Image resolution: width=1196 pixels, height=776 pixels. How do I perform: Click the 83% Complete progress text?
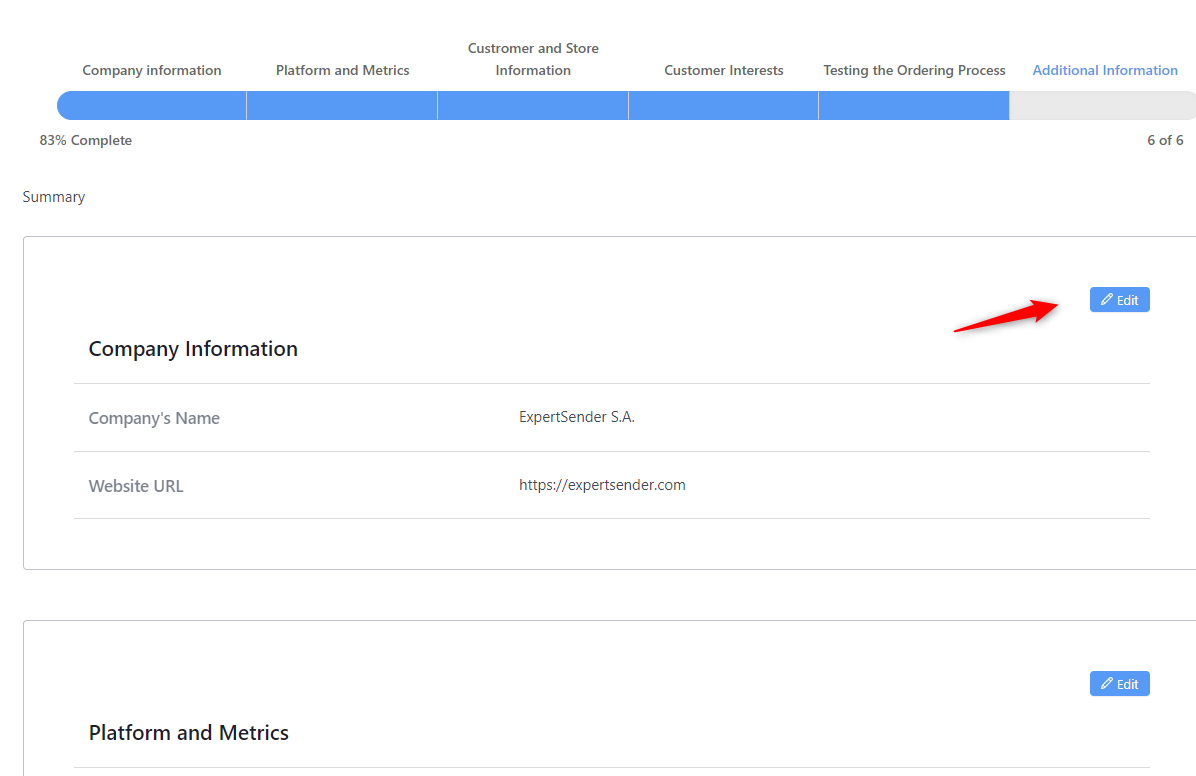coord(86,141)
